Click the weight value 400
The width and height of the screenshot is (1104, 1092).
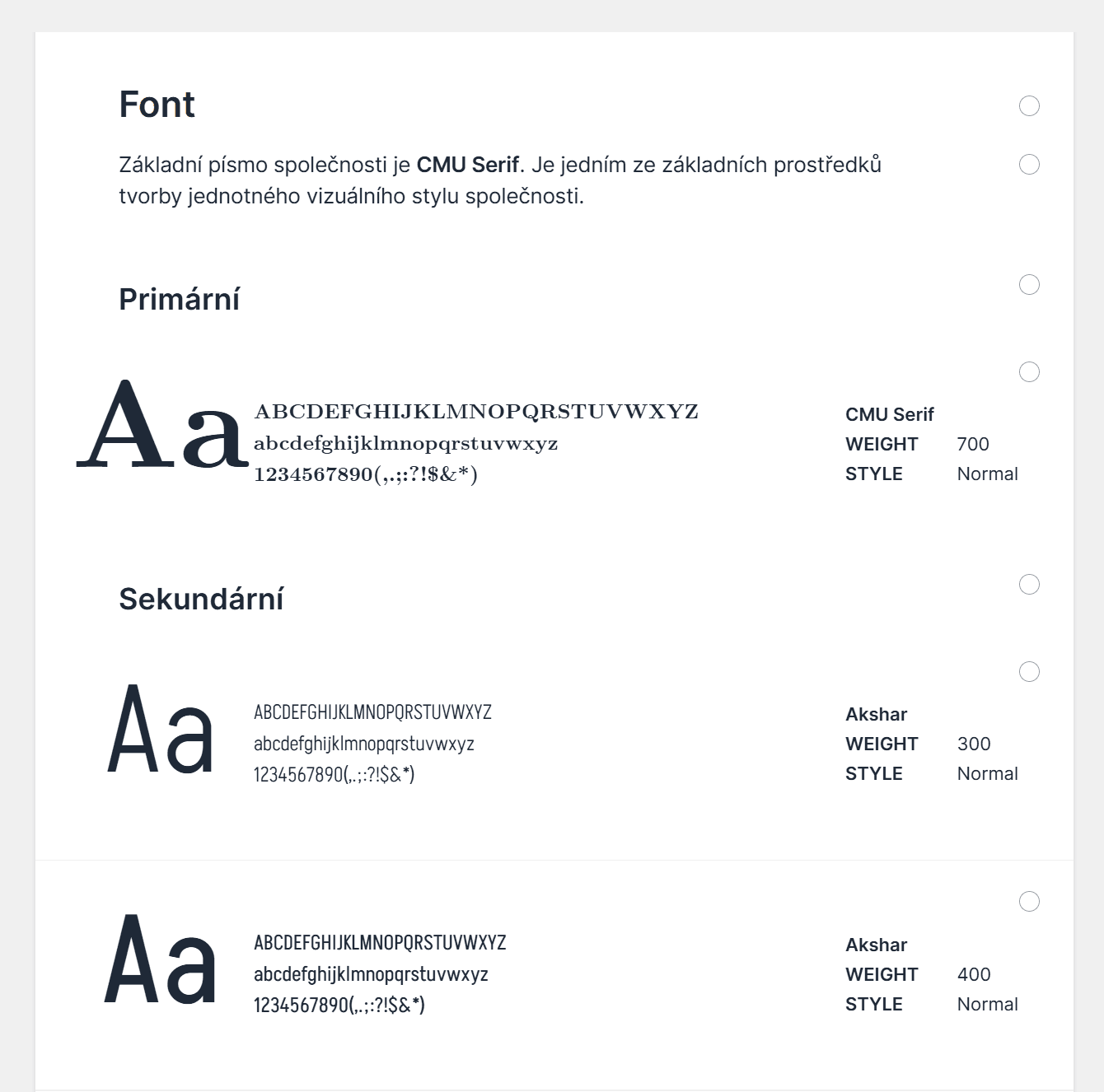click(974, 974)
